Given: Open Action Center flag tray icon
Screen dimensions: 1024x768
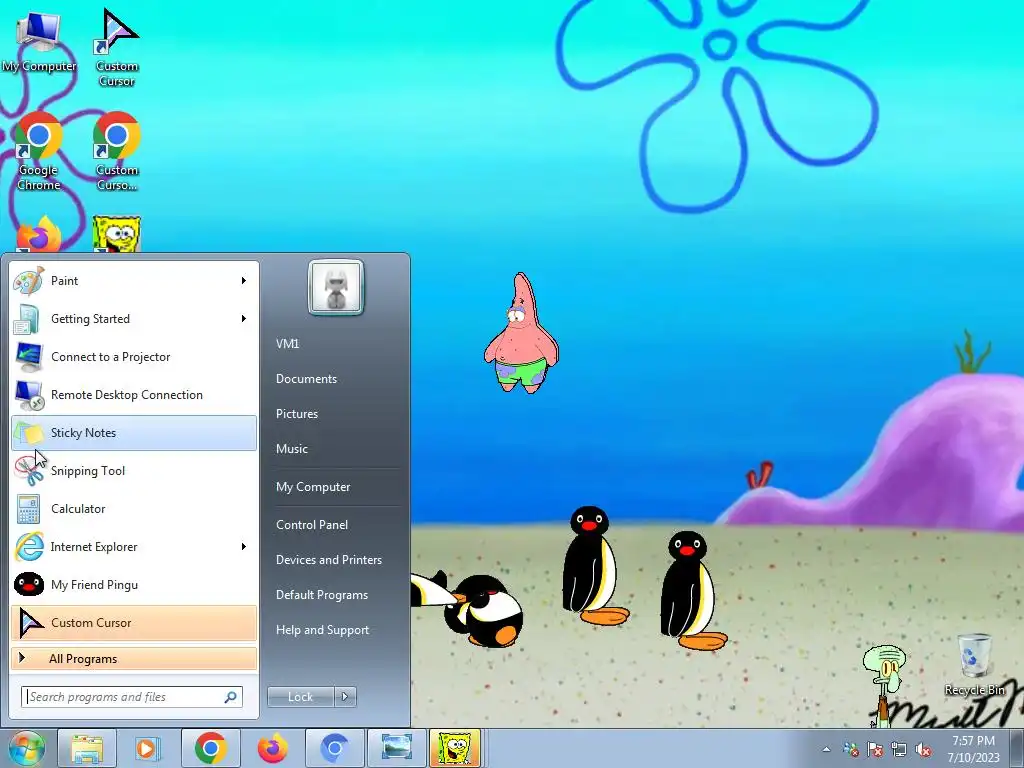Looking at the screenshot, I should (875, 749).
